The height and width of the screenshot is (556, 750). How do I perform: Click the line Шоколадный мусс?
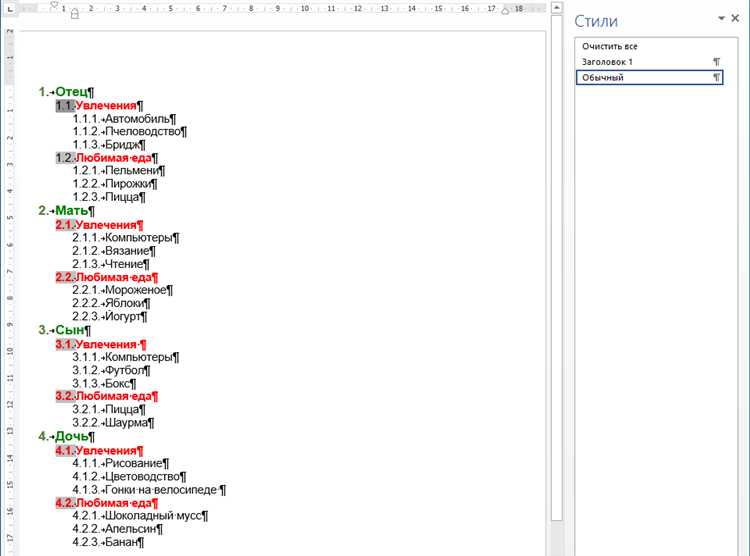click(140, 516)
